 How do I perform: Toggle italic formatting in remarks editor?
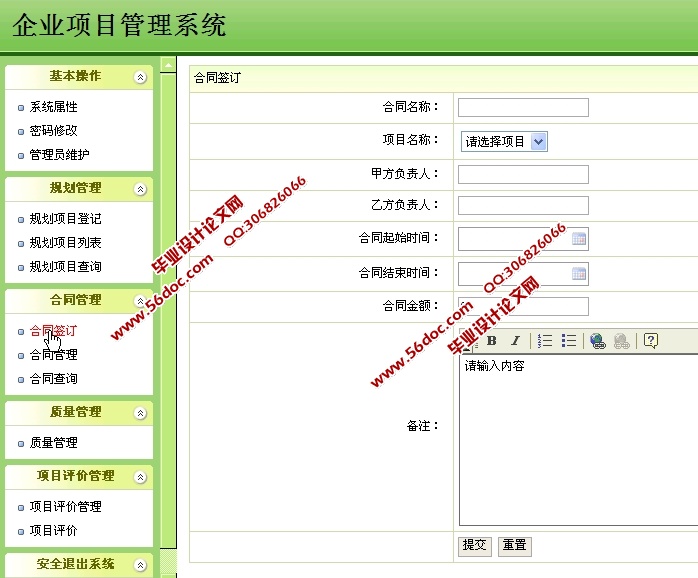pos(515,341)
